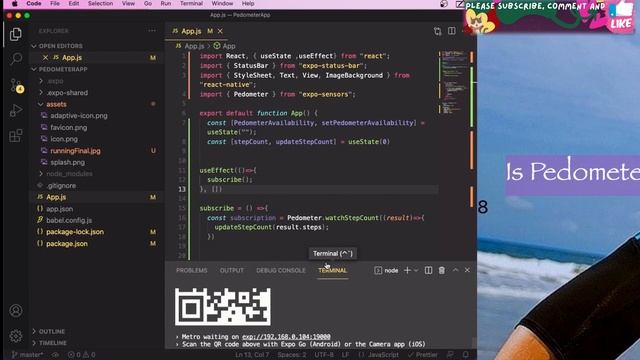Click Ln 13, Col 7 status item
Image resolution: width=640 pixels, height=360 pixels.
(x=252, y=355)
